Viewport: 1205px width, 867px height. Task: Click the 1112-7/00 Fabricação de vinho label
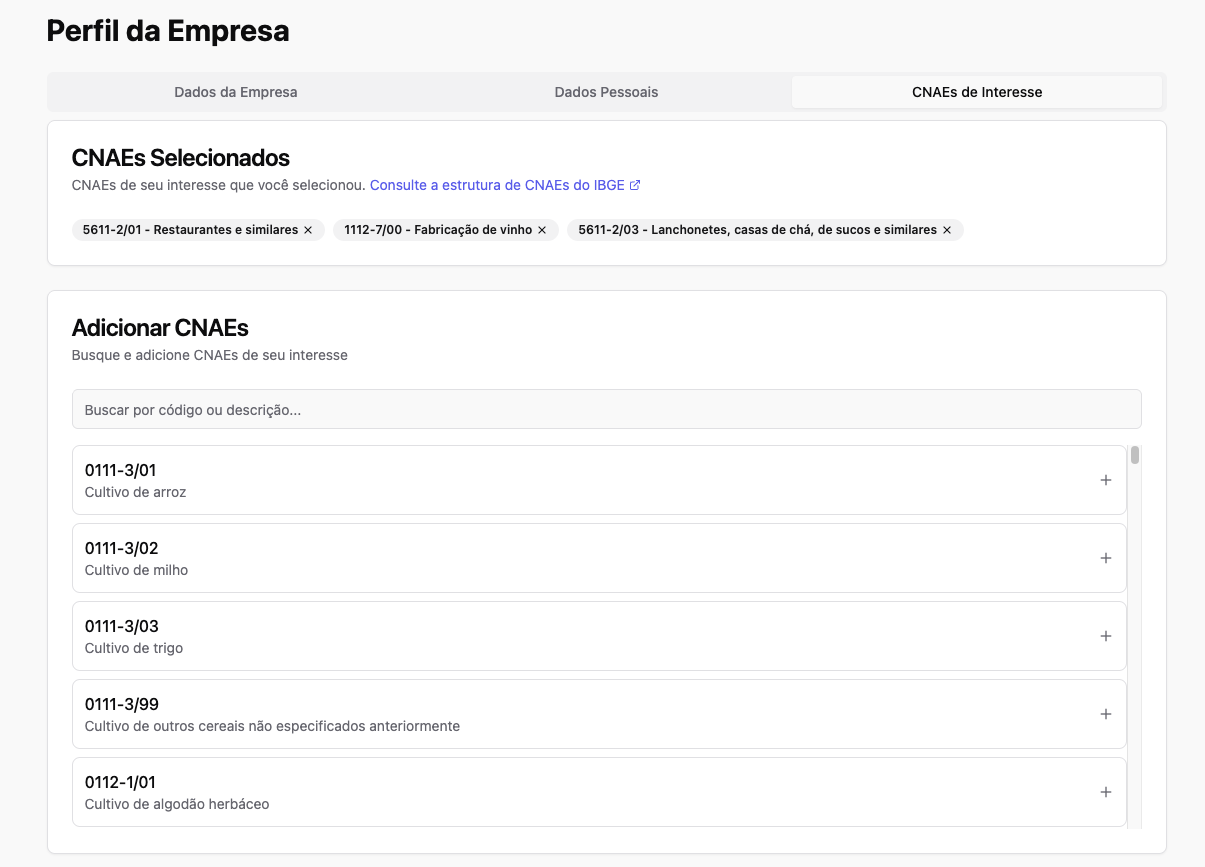click(438, 230)
